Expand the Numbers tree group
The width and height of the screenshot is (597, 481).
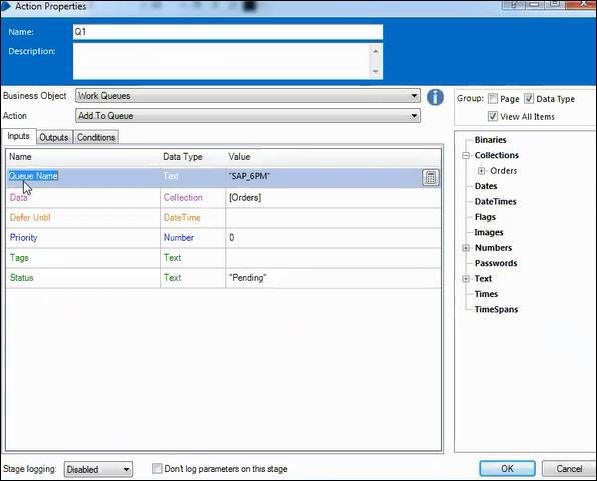(x=466, y=248)
